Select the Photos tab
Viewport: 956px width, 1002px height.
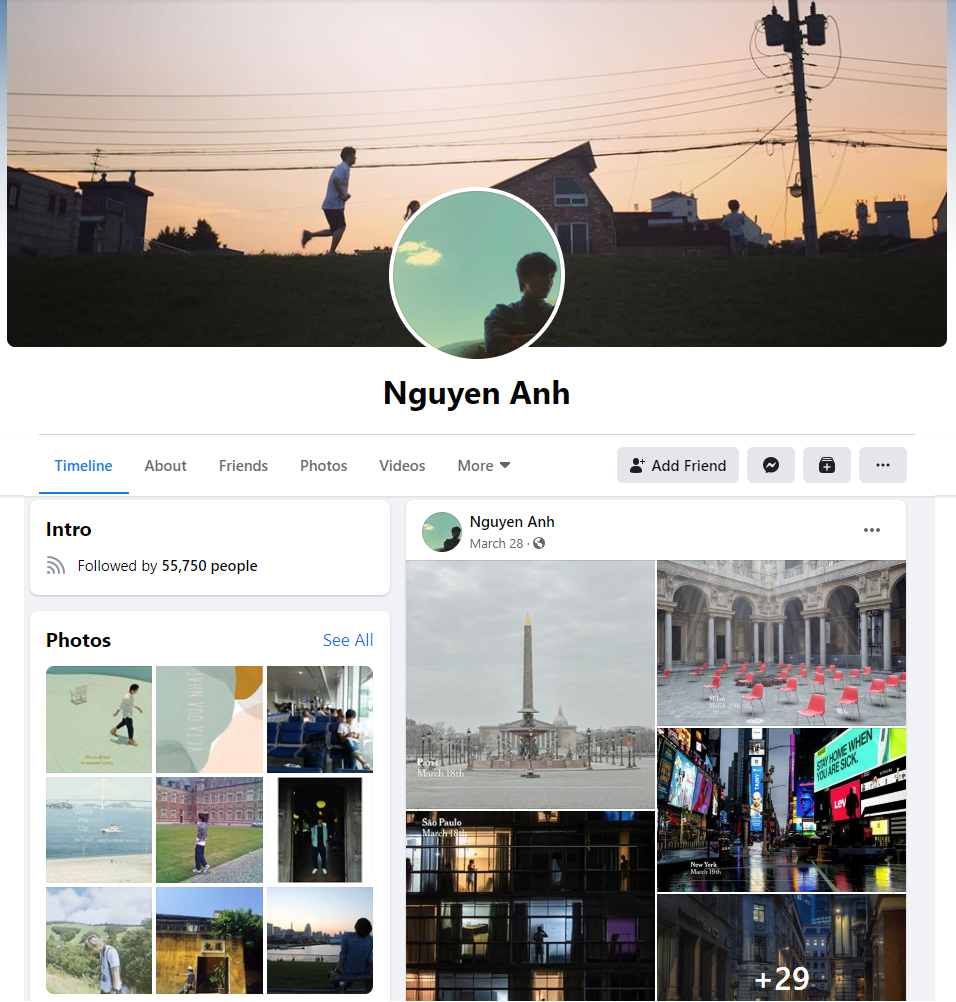[x=324, y=466]
